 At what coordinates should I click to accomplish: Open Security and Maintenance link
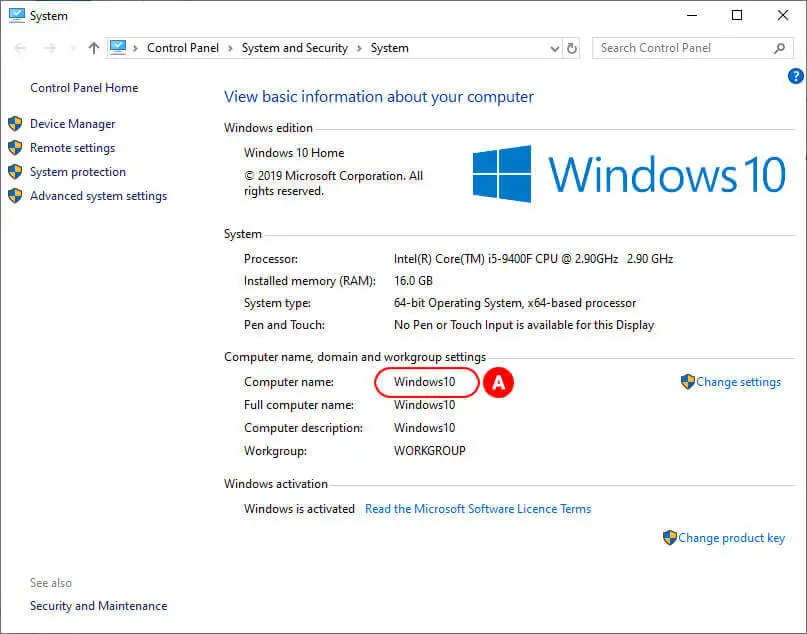tap(98, 606)
